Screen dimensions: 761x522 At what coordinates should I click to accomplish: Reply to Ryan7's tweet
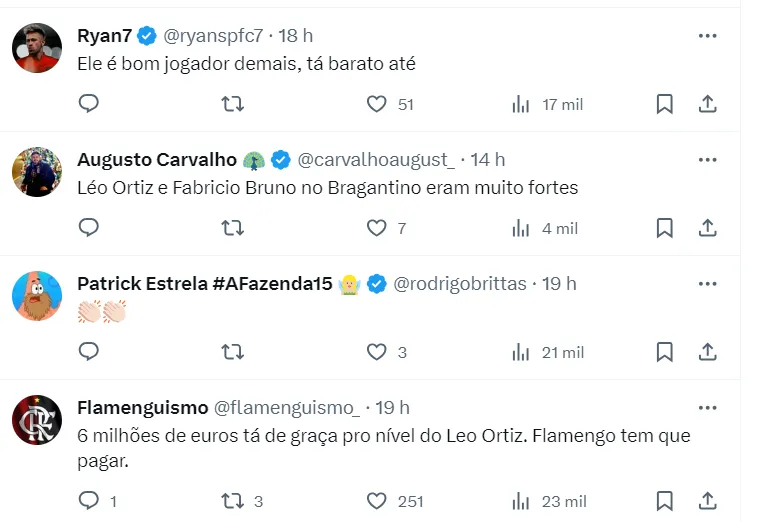[x=89, y=104]
